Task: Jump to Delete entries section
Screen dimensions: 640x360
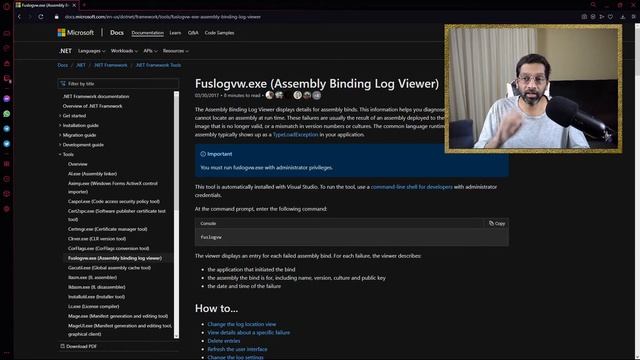Action: (224, 341)
